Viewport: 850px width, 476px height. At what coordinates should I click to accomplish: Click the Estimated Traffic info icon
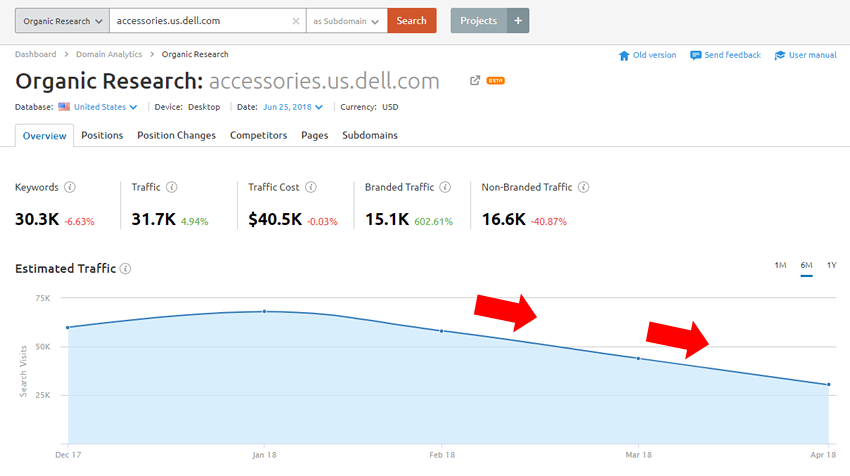tap(125, 268)
